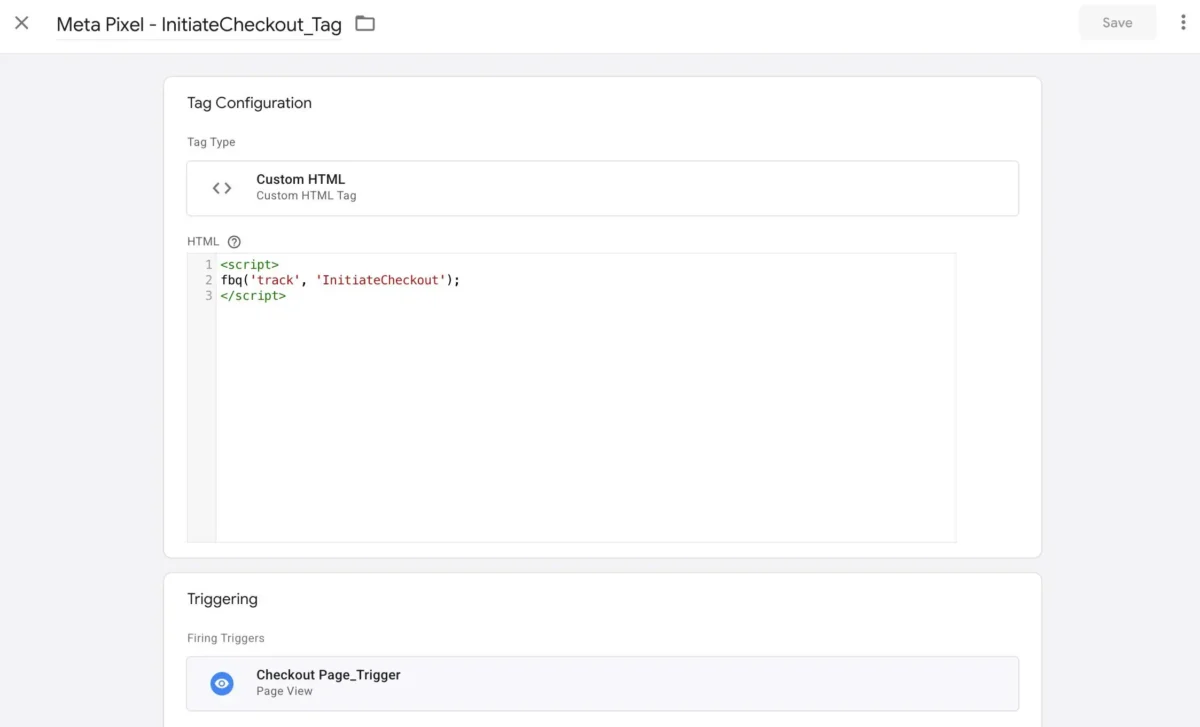Open the HTML field help tooltip
This screenshot has width=1200, height=727.
click(x=233, y=241)
